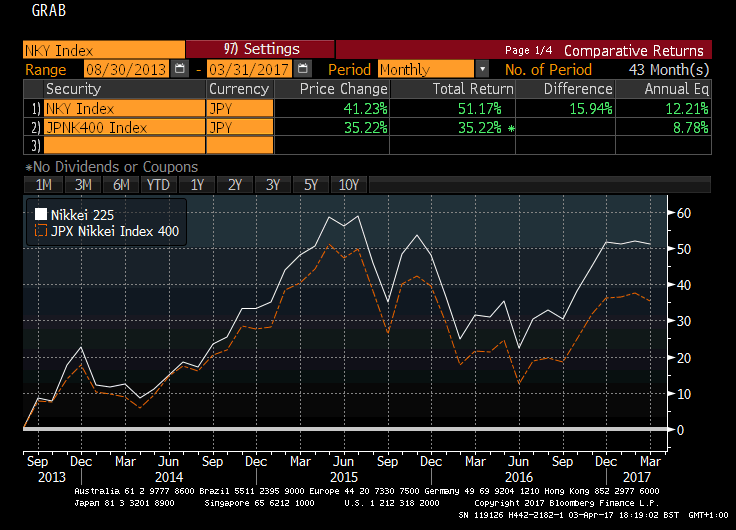
Task: Choose the YTD range tab
Action: [x=157, y=185]
